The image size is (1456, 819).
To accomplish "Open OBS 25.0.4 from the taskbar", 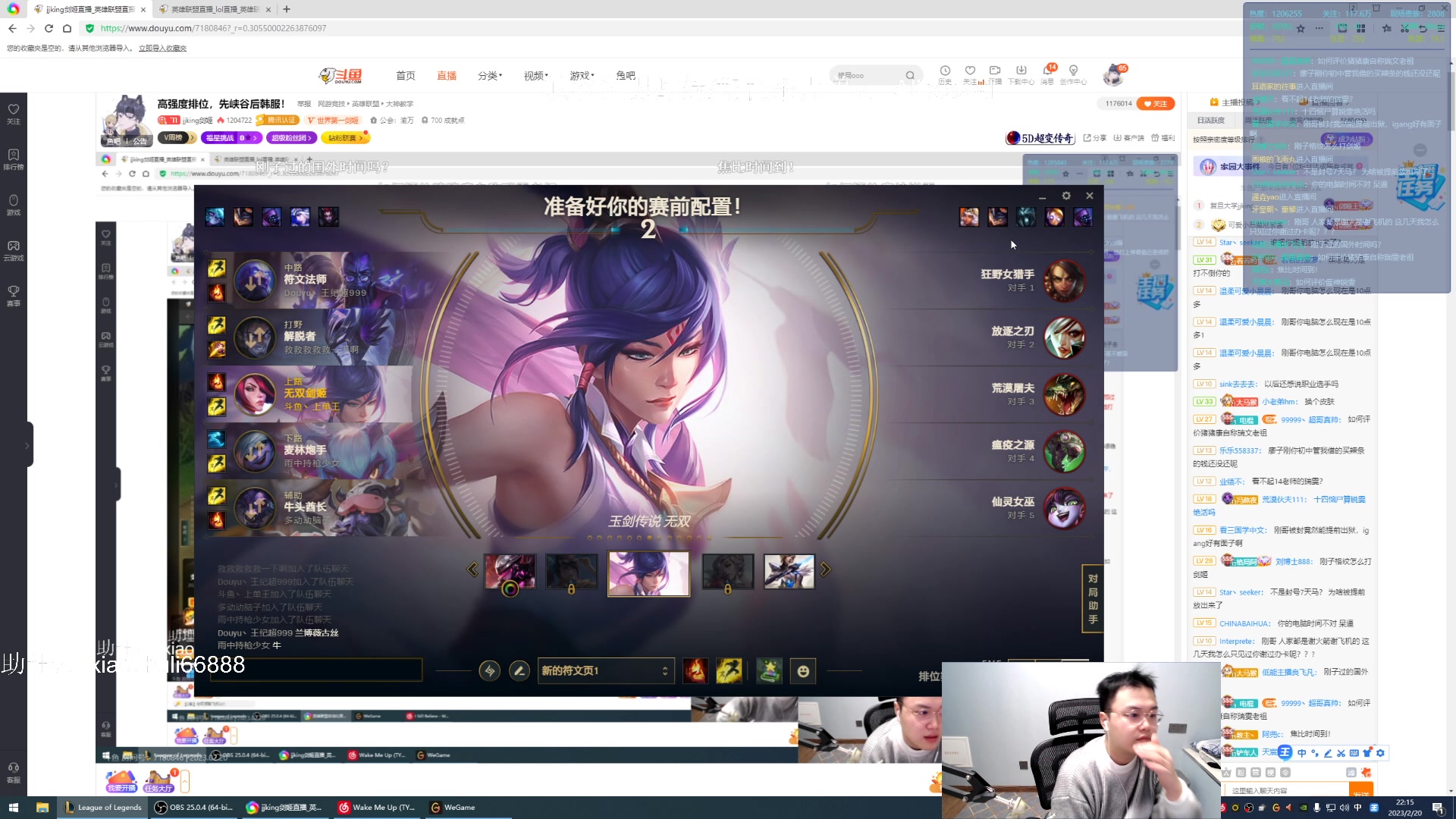I will pyautogui.click(x=194, y=808).
